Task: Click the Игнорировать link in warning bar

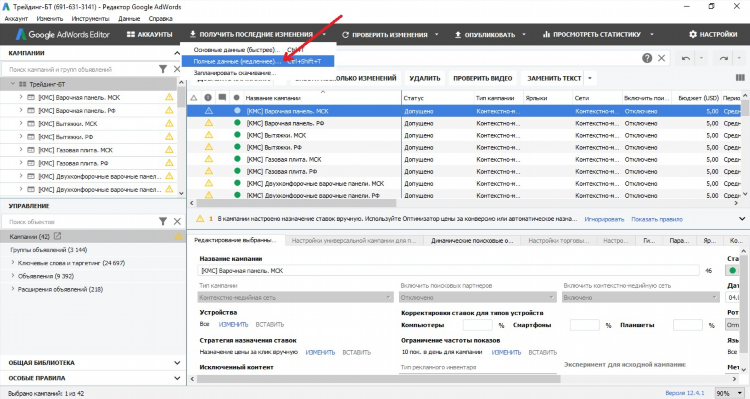Action: (x=604, y=219)
